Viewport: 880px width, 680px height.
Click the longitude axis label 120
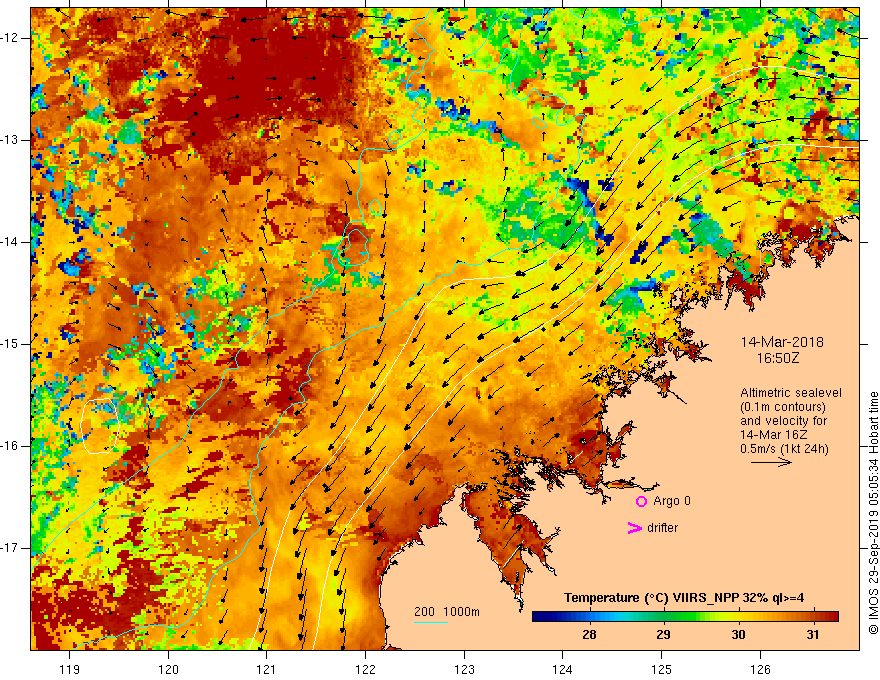(168, 669)
